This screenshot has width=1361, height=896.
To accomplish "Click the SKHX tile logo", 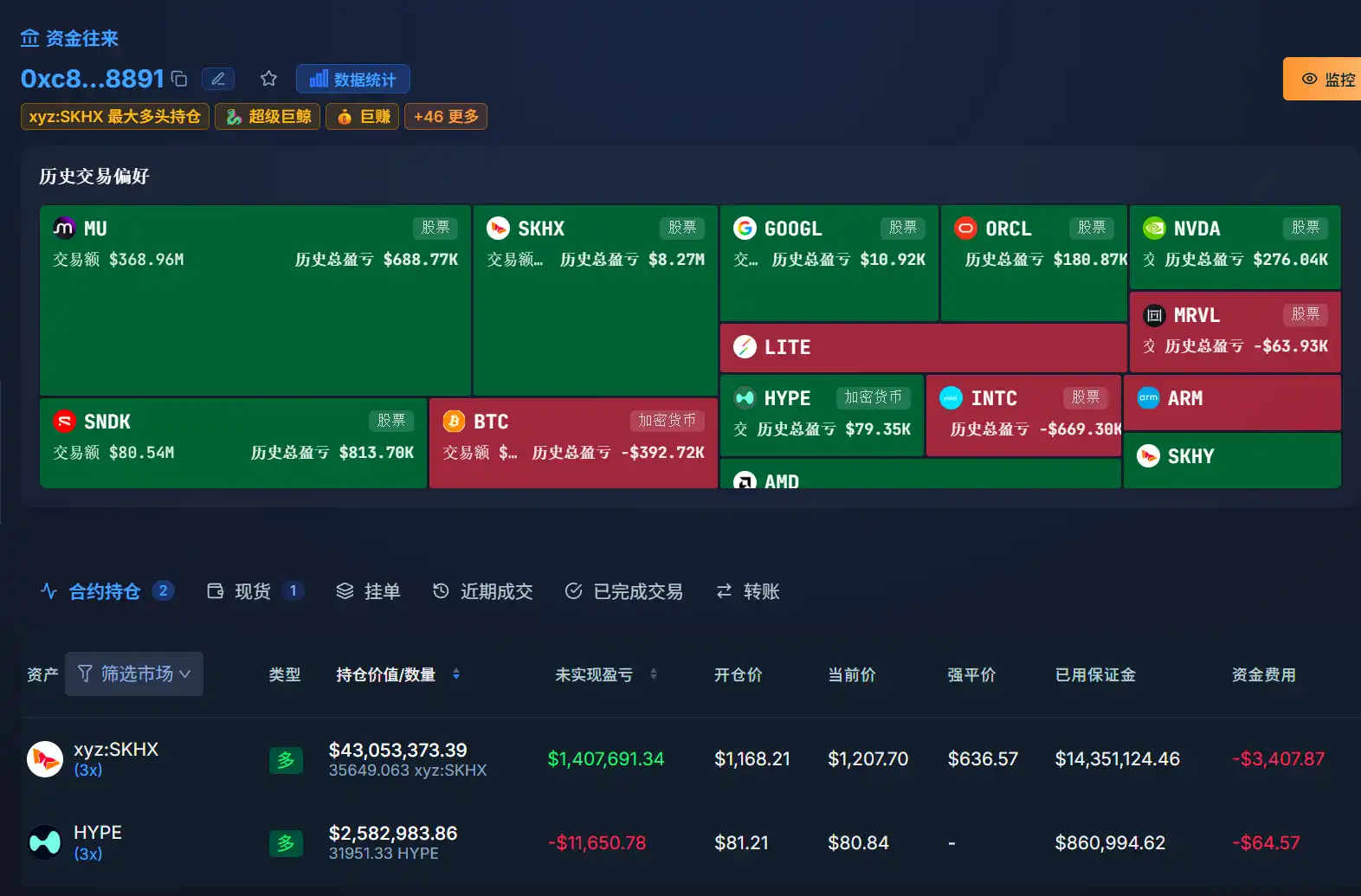I will [x=498, y=228].
